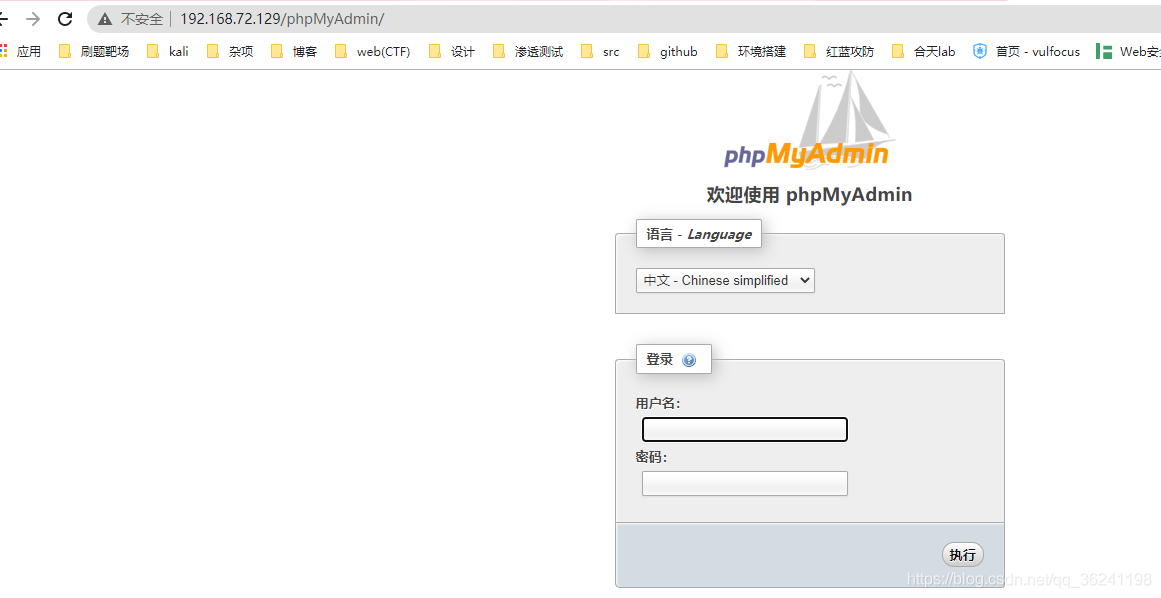Click the 执行 submit button

point(963,554)
